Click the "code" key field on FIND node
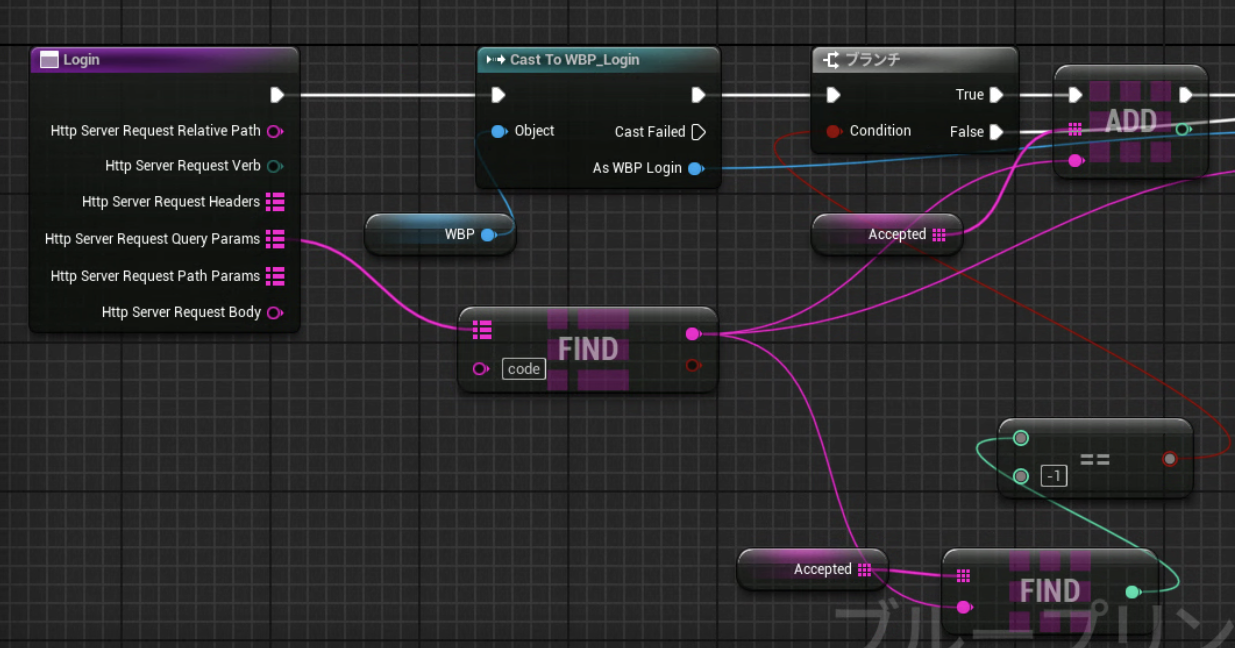The image size is (1235, 648). [x=523, y=369]
